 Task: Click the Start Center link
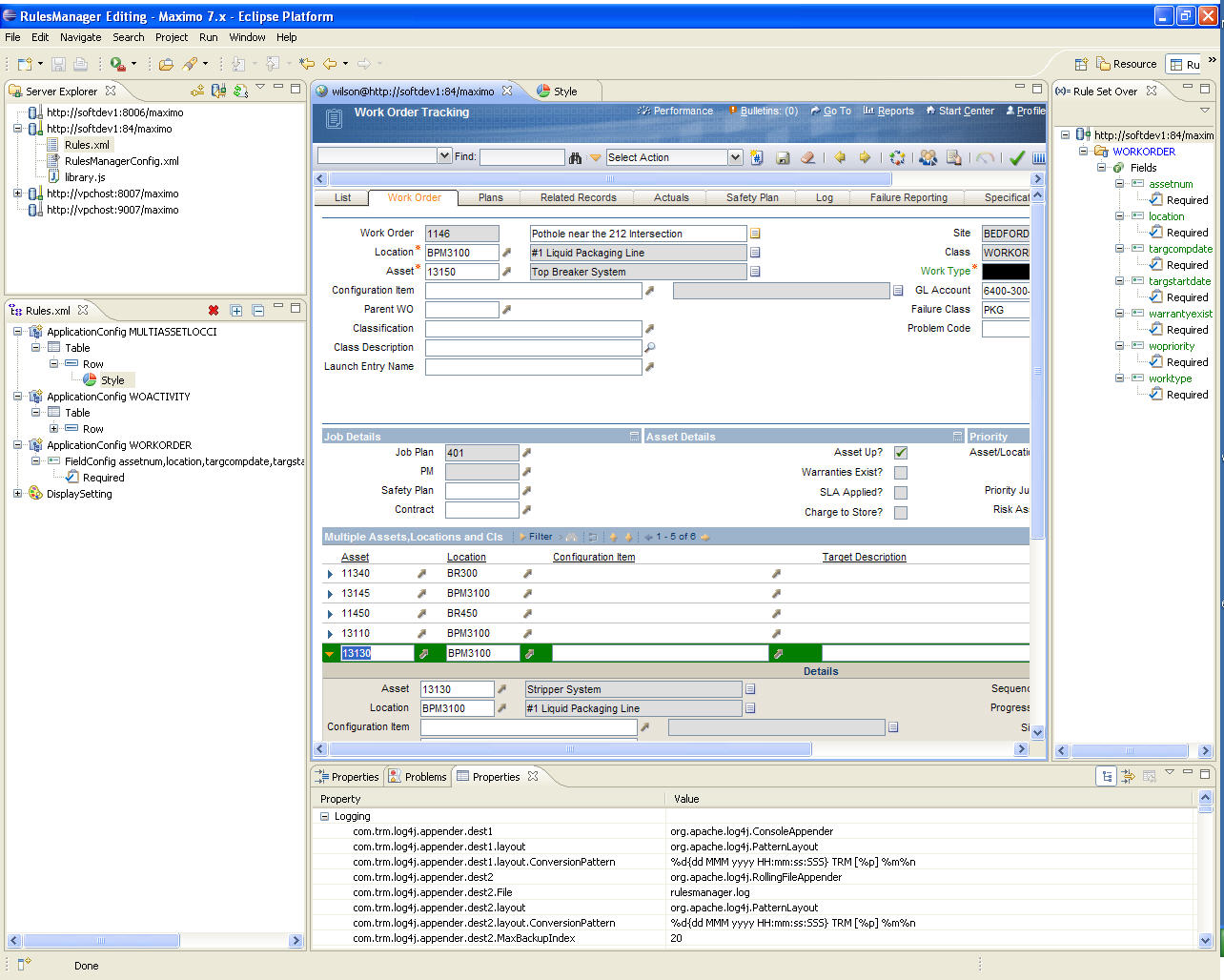pyautogui.click(x=965, y=112)
